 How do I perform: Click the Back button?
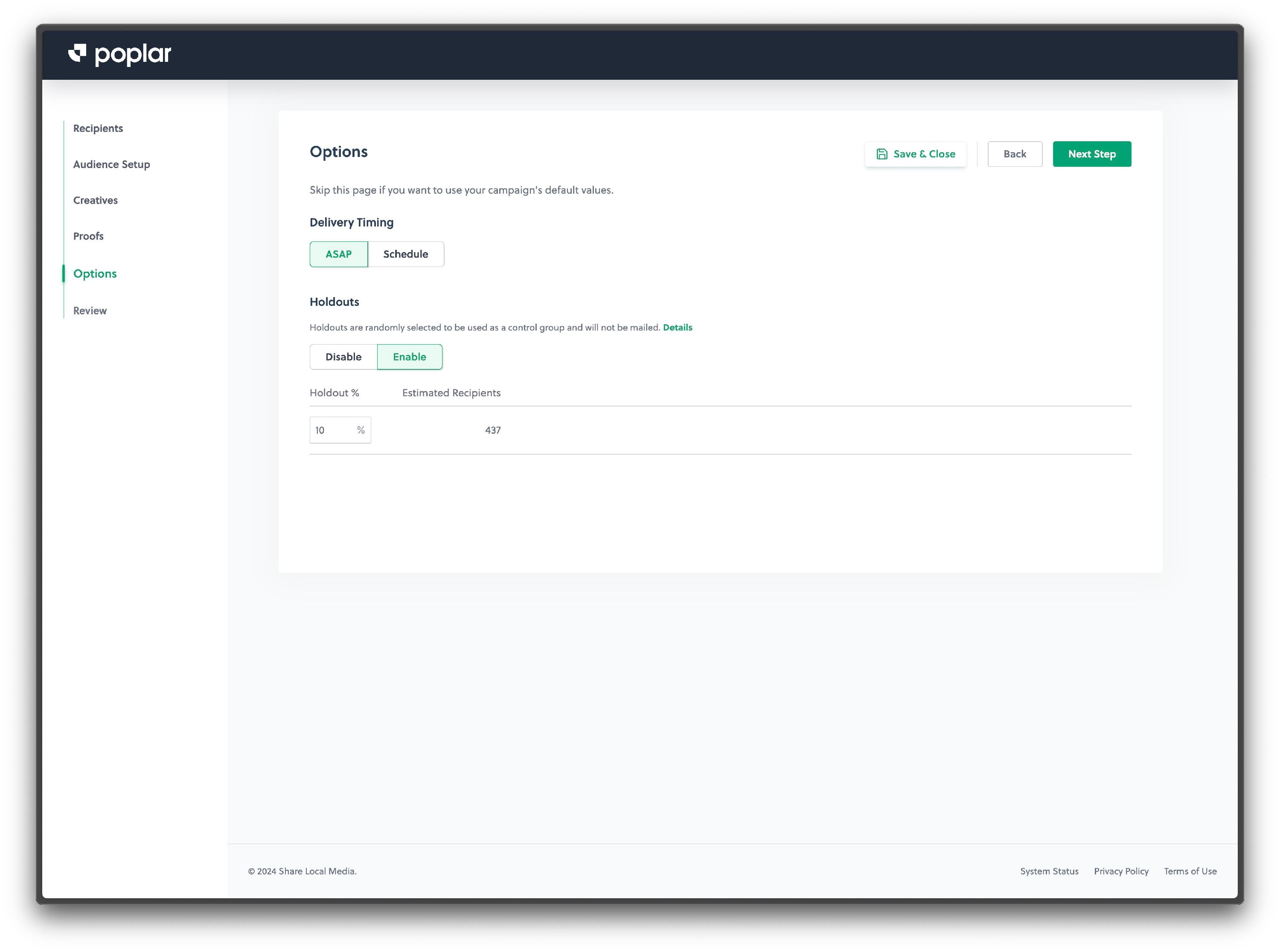[1014, 154]
